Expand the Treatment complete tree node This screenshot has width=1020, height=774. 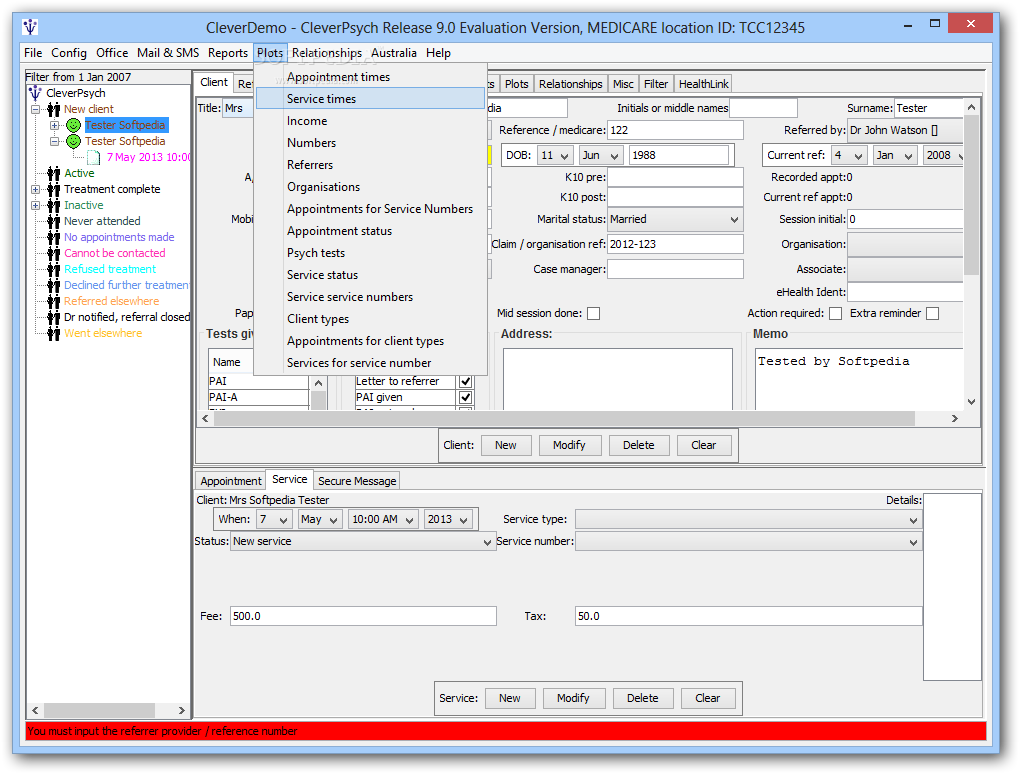(36, 189)
